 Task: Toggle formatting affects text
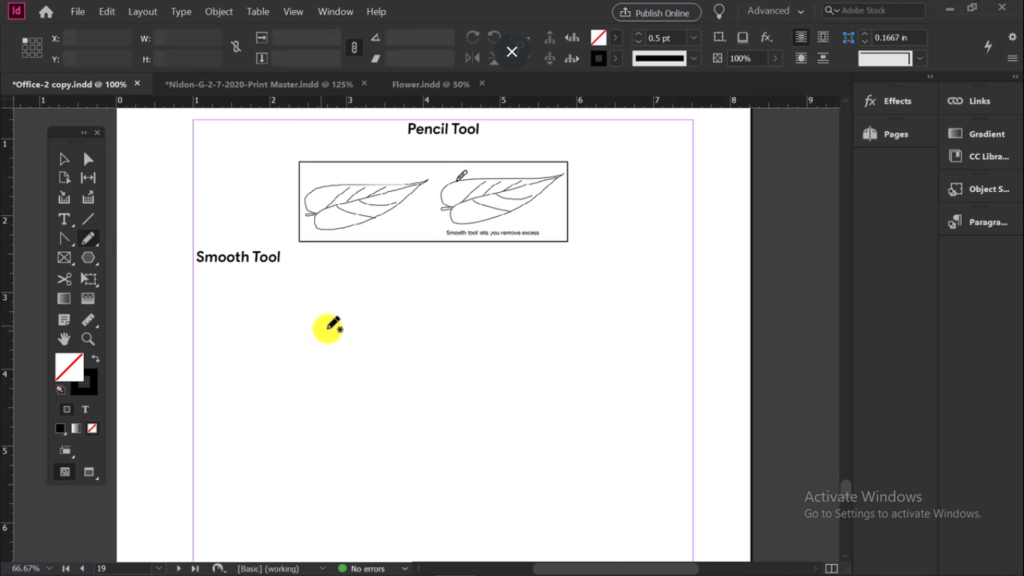tap(86, 409)
